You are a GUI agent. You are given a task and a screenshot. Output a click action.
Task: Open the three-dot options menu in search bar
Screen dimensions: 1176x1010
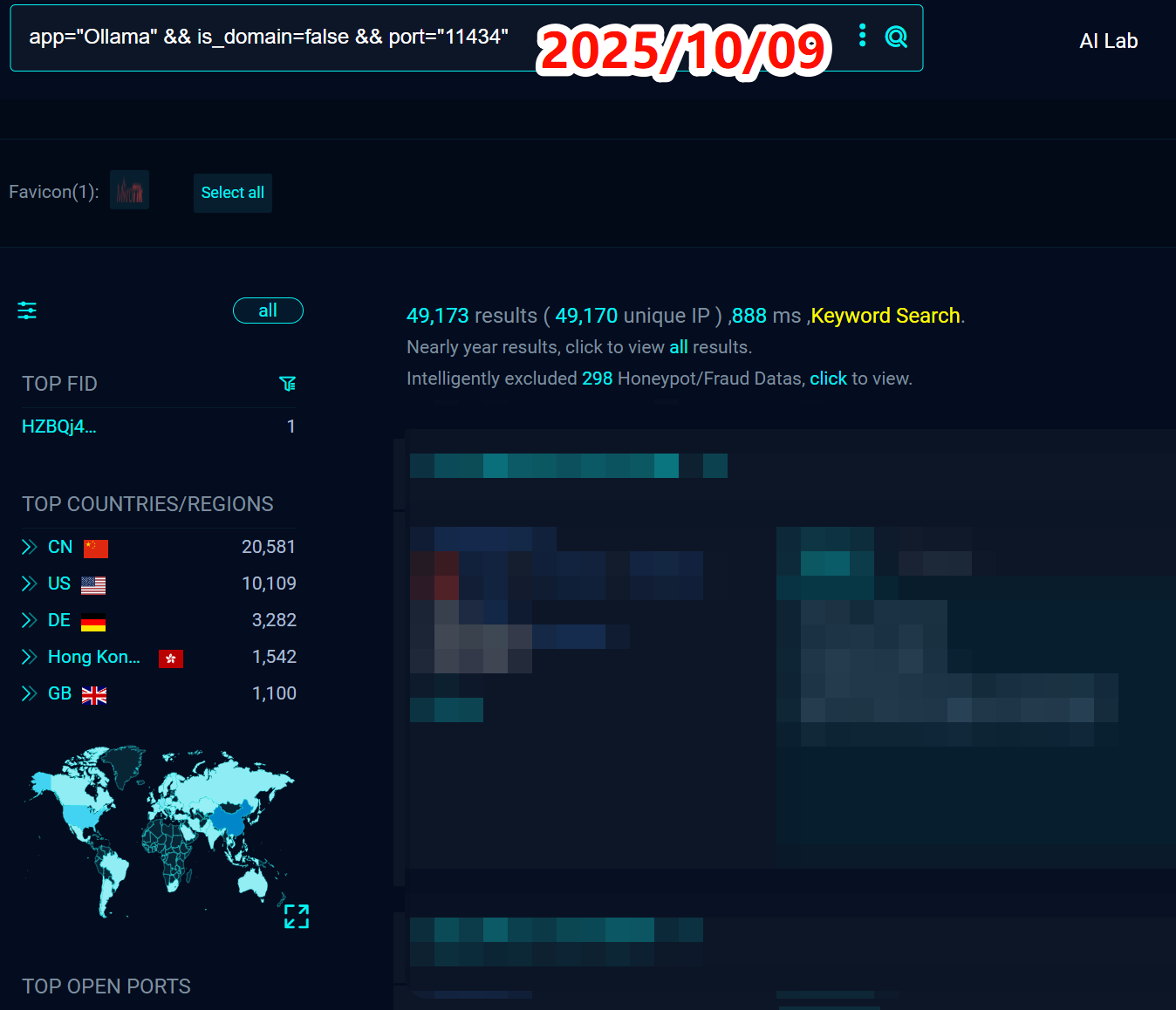(862, 36)
